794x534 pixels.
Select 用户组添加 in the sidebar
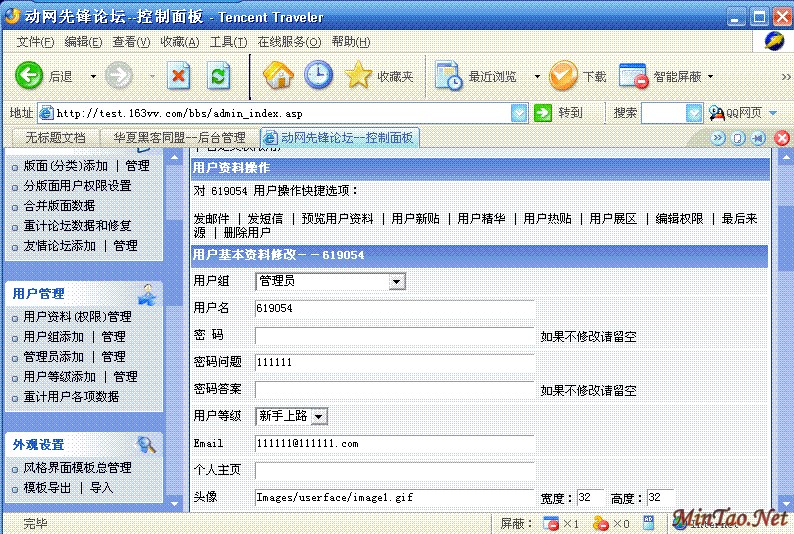tap(54, 337)
